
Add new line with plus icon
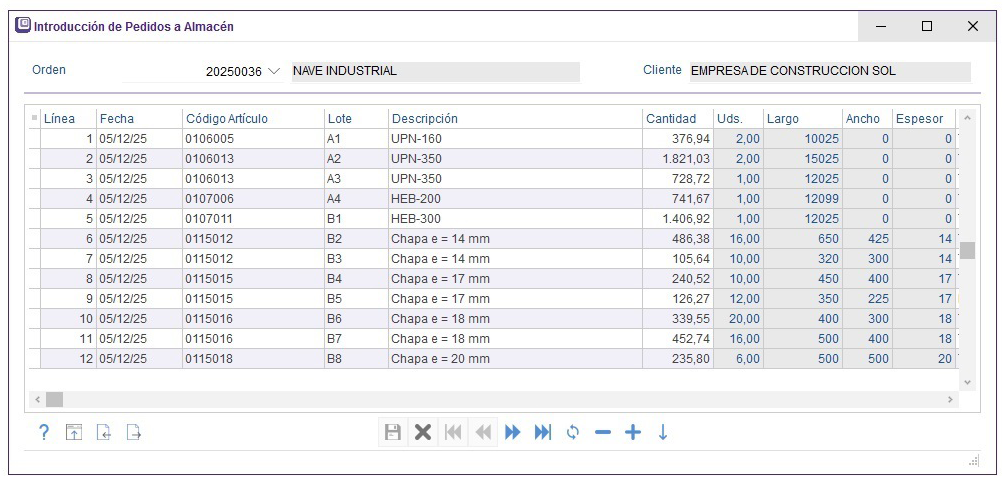click(x=632, y=433)
